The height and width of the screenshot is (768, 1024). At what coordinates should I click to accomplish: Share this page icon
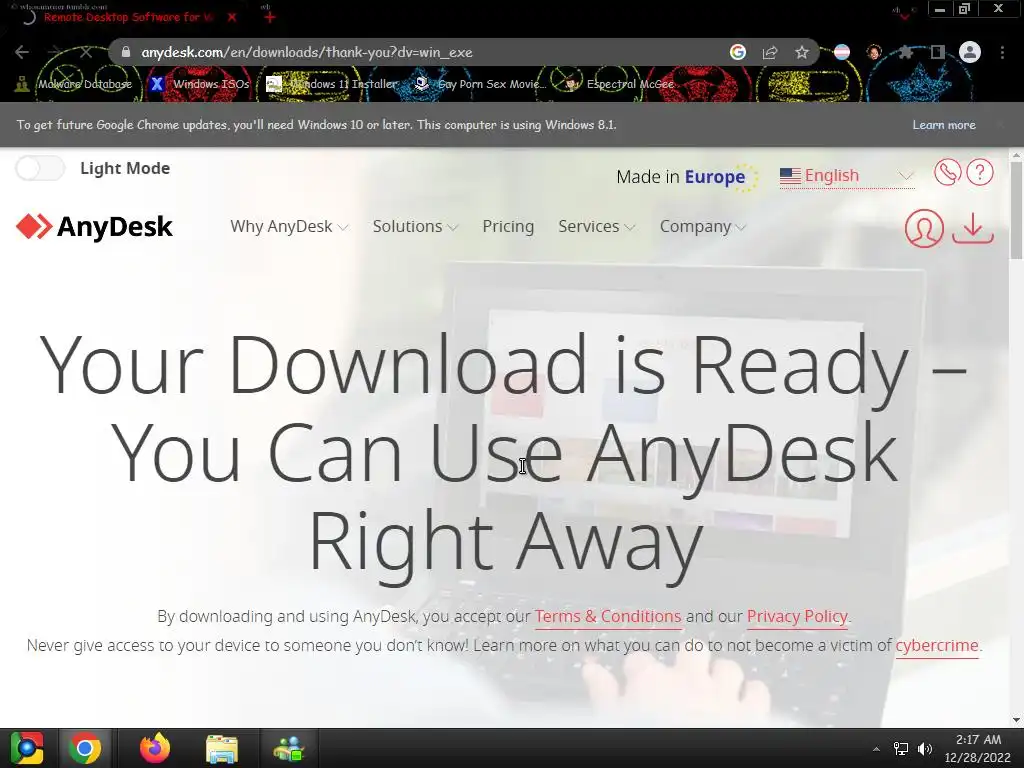(770, 52)
